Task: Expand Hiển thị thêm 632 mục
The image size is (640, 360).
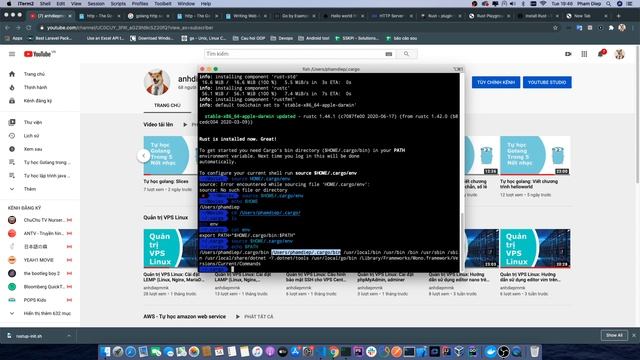Action: 47,313
